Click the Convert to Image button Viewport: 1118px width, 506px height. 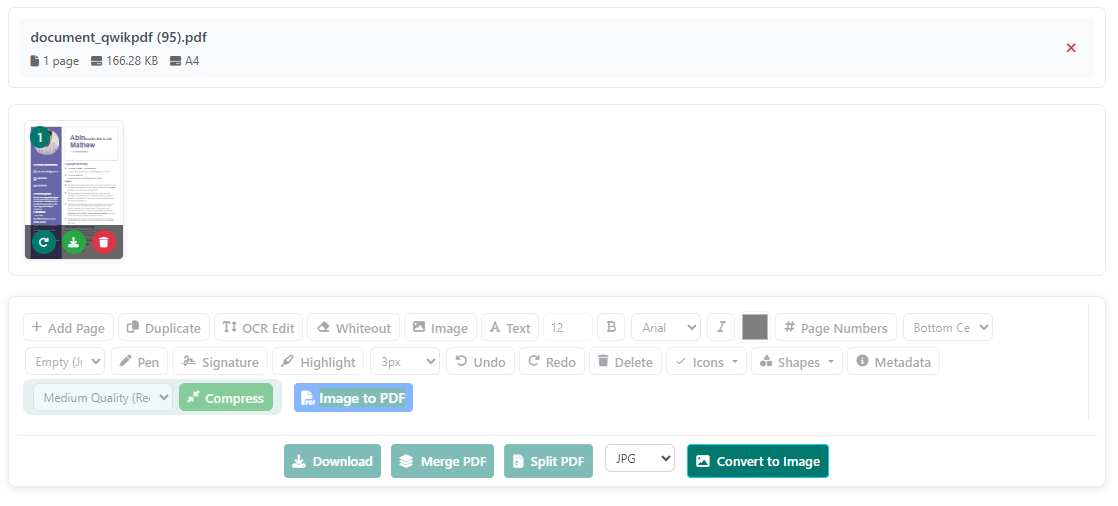tap(758, 461)
